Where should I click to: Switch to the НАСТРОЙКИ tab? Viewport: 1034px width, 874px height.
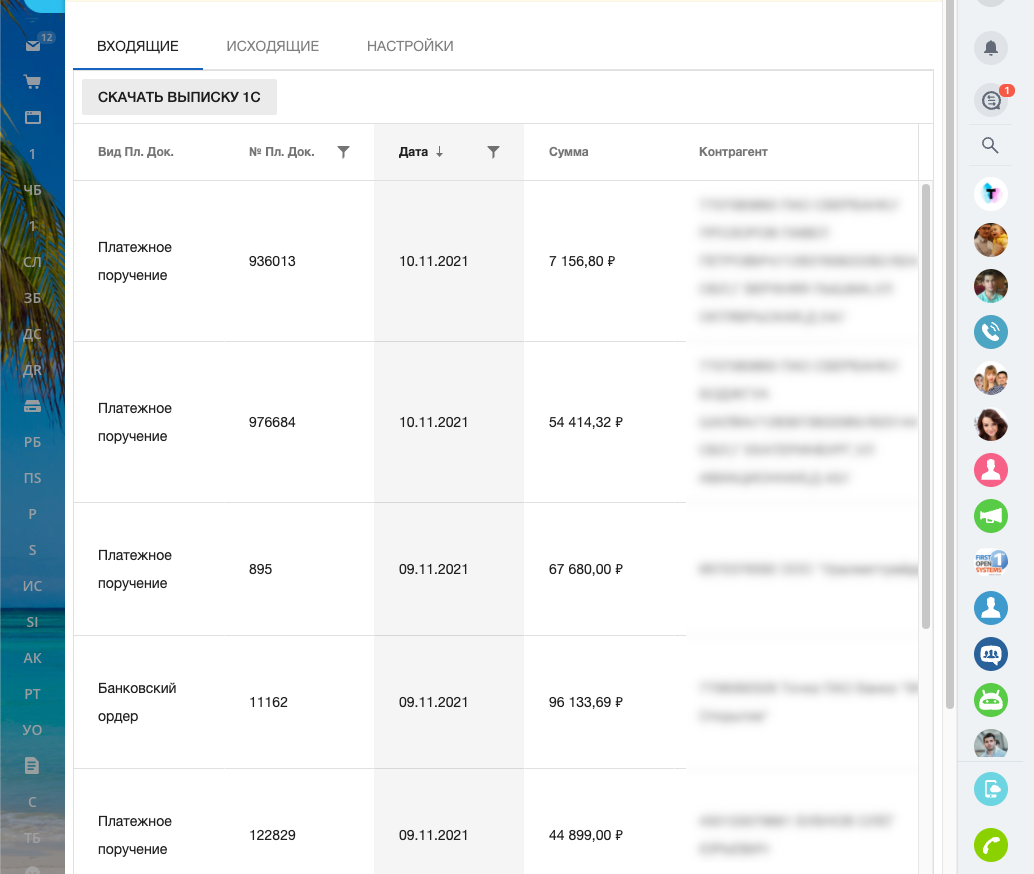[410, 46]
